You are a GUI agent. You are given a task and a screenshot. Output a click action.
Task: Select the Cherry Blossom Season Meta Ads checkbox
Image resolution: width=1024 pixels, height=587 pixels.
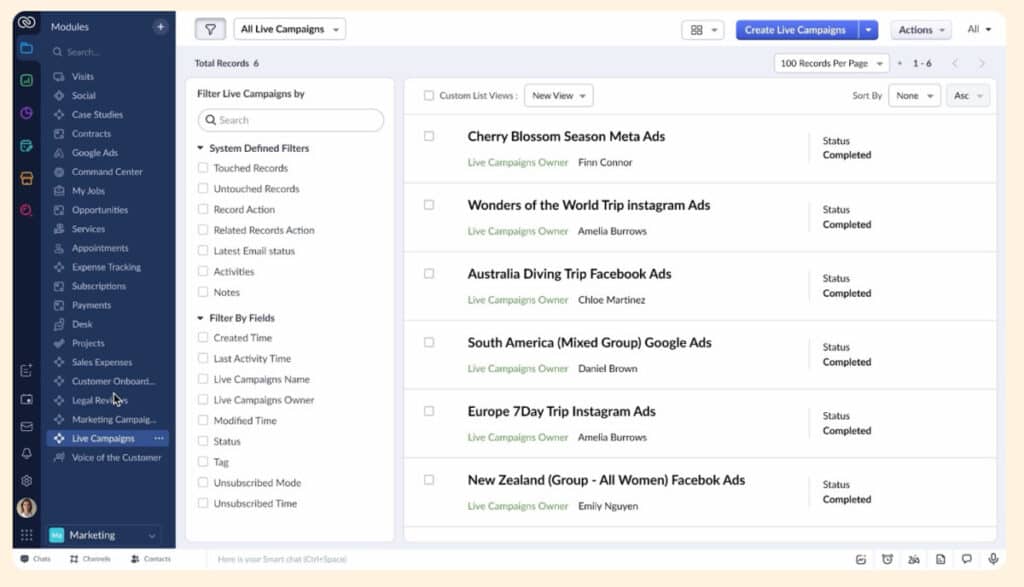click(x=429, y=136)
